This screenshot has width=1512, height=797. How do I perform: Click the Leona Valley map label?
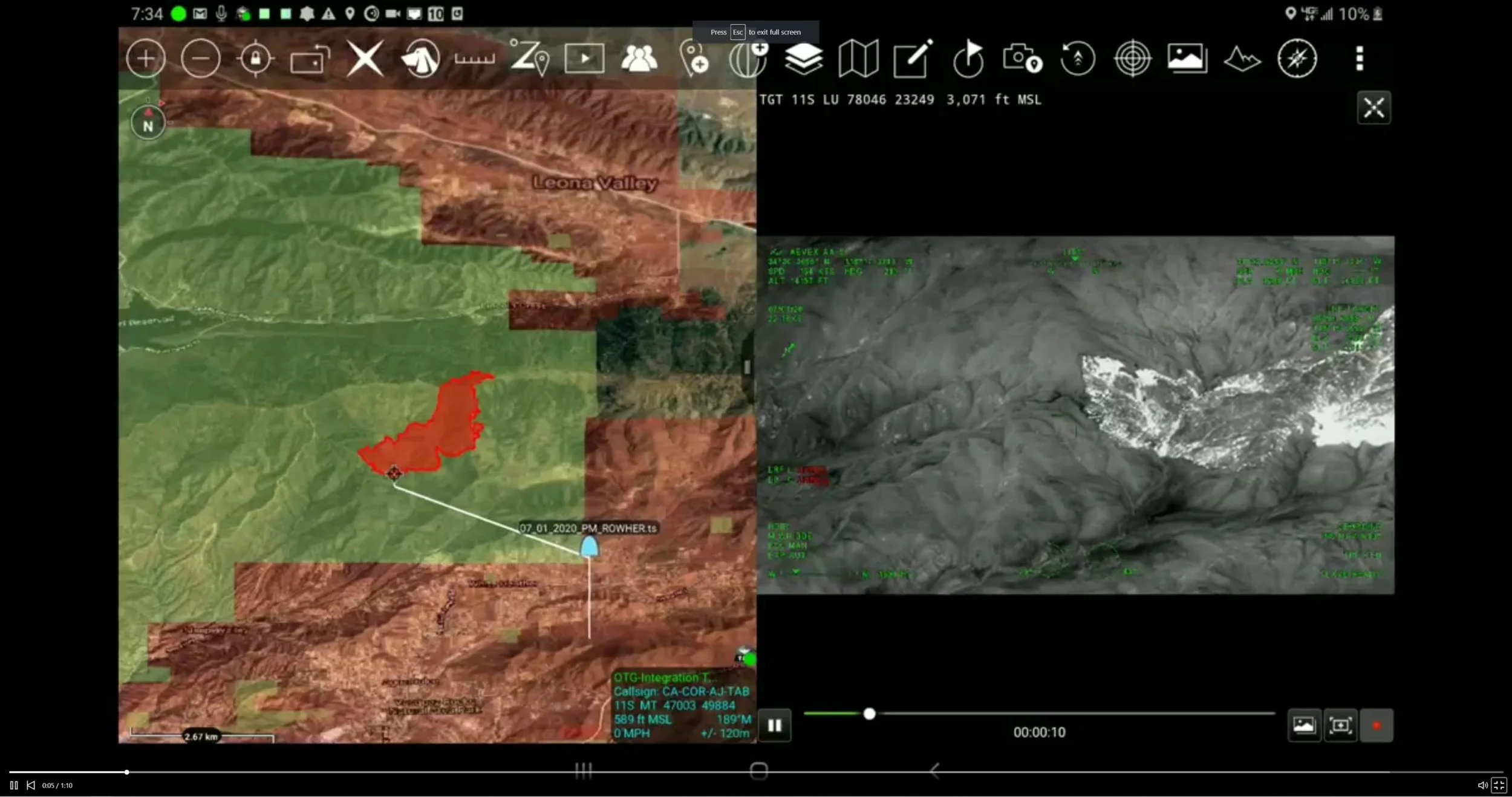[595, 183]
